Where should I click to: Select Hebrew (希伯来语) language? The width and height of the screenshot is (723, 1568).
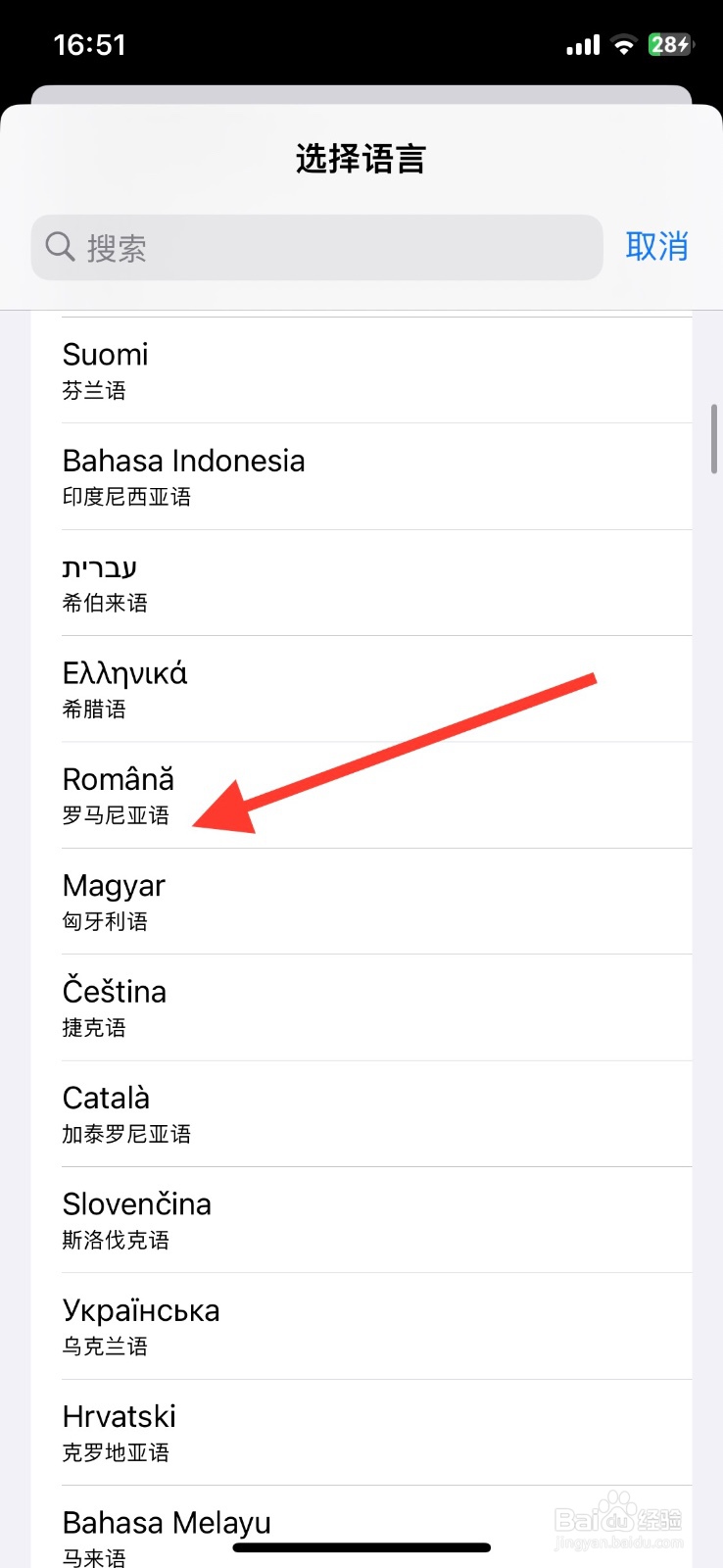[x=361, y=583]
